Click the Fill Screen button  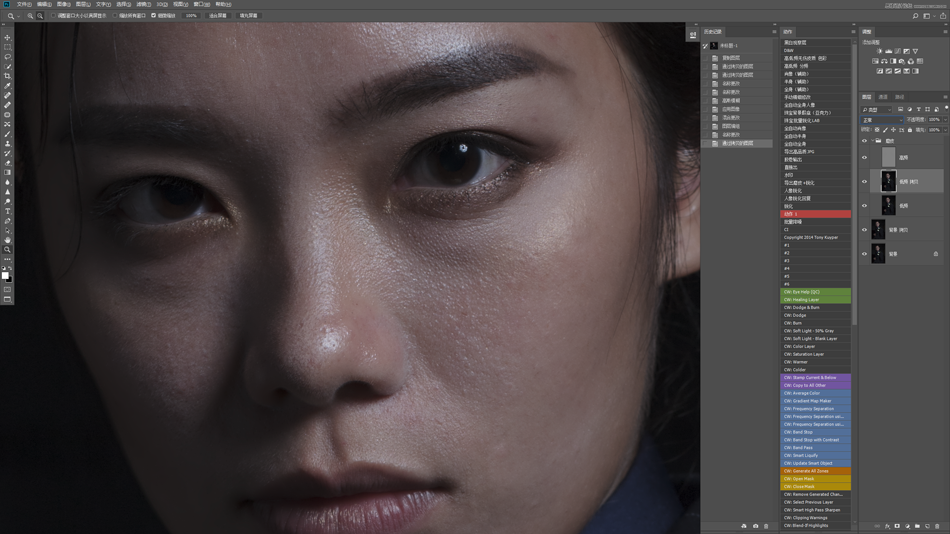(x=248, y=16)
